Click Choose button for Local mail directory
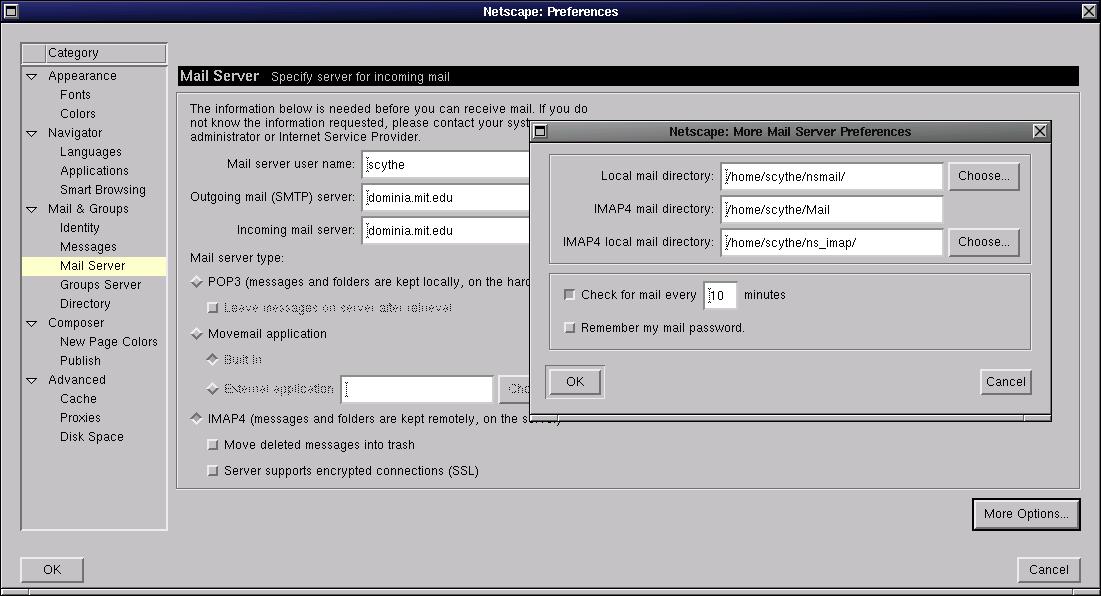 point(983,176)
